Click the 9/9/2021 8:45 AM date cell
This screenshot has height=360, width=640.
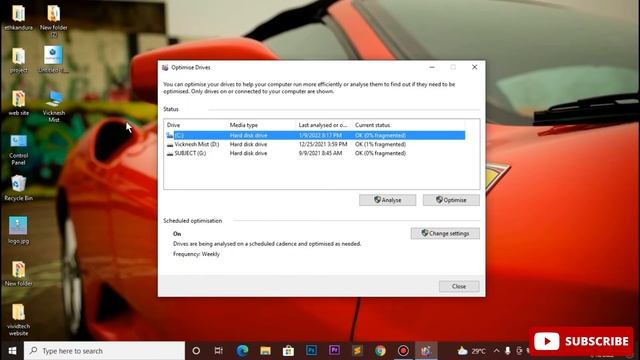point(320,153)
